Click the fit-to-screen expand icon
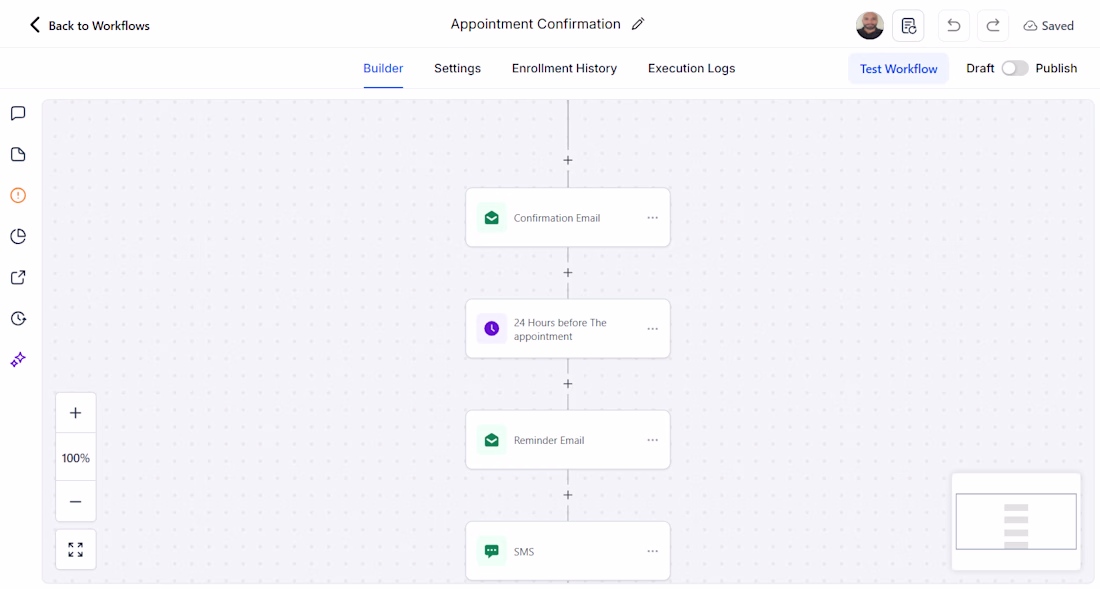This screenshot has width=1100, height=589. coord(76,549)
